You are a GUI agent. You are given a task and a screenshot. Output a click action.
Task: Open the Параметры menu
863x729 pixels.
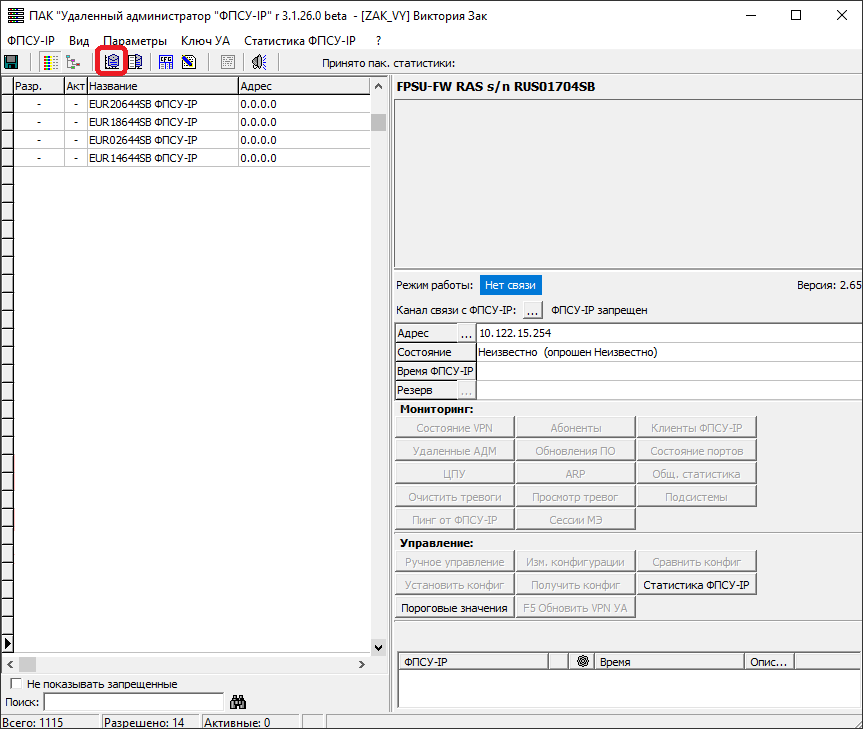[x=135, y=41]
